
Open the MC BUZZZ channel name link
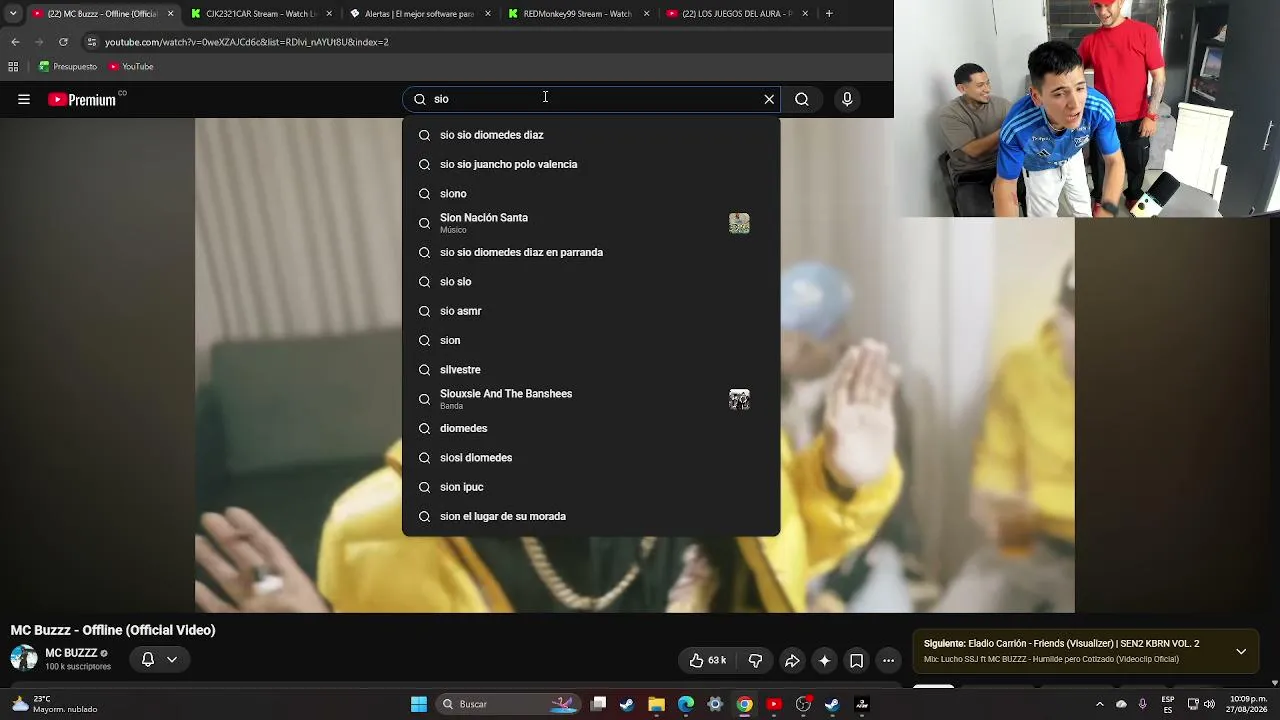[x=71, y=653]
